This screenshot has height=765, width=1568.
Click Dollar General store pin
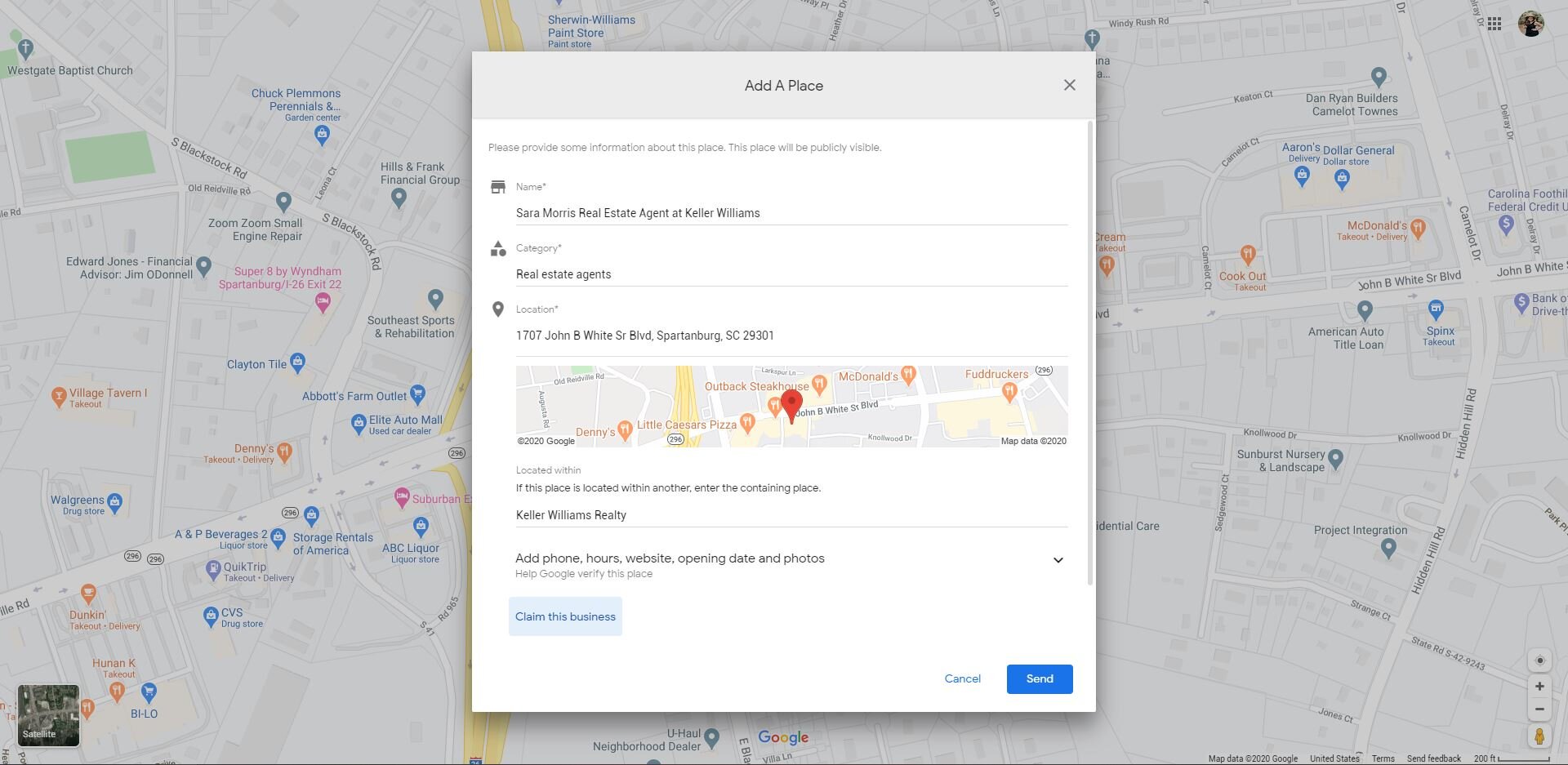(1342, 180)
